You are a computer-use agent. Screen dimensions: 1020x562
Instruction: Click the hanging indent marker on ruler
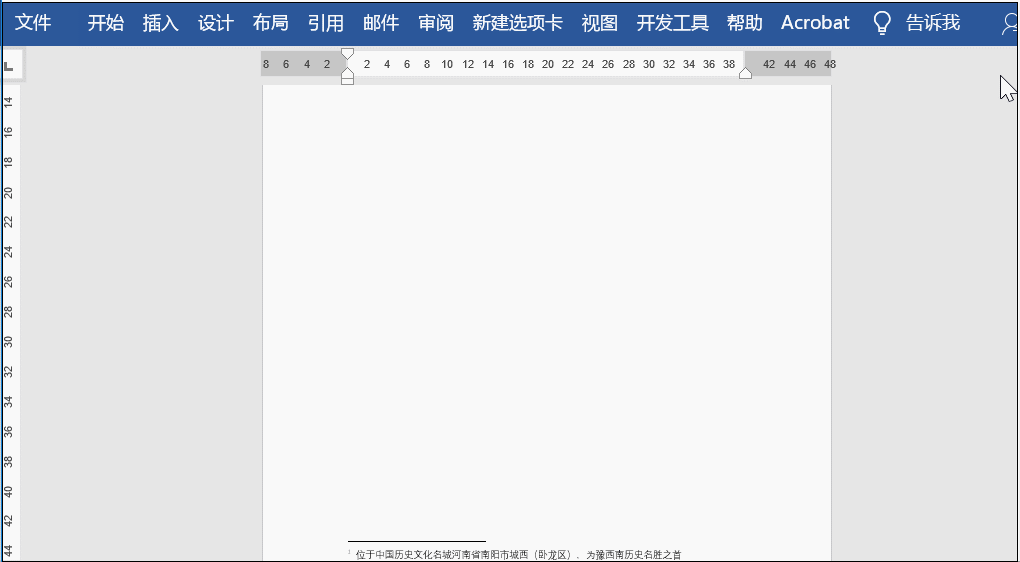pyautogui.click(x=347, y=71)
